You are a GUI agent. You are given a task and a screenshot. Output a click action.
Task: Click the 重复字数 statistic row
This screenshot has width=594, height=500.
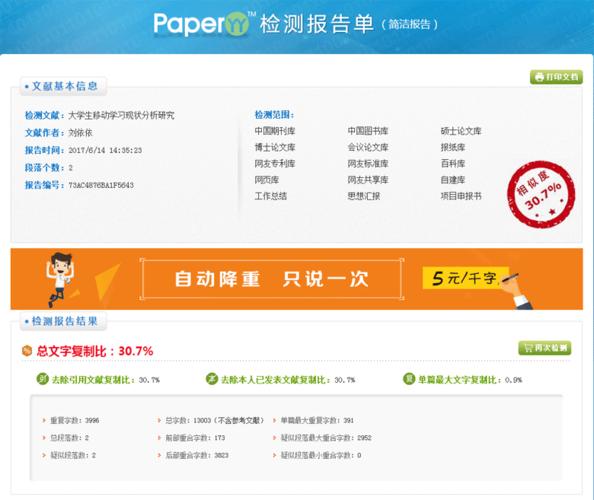[x=71, y=420]
